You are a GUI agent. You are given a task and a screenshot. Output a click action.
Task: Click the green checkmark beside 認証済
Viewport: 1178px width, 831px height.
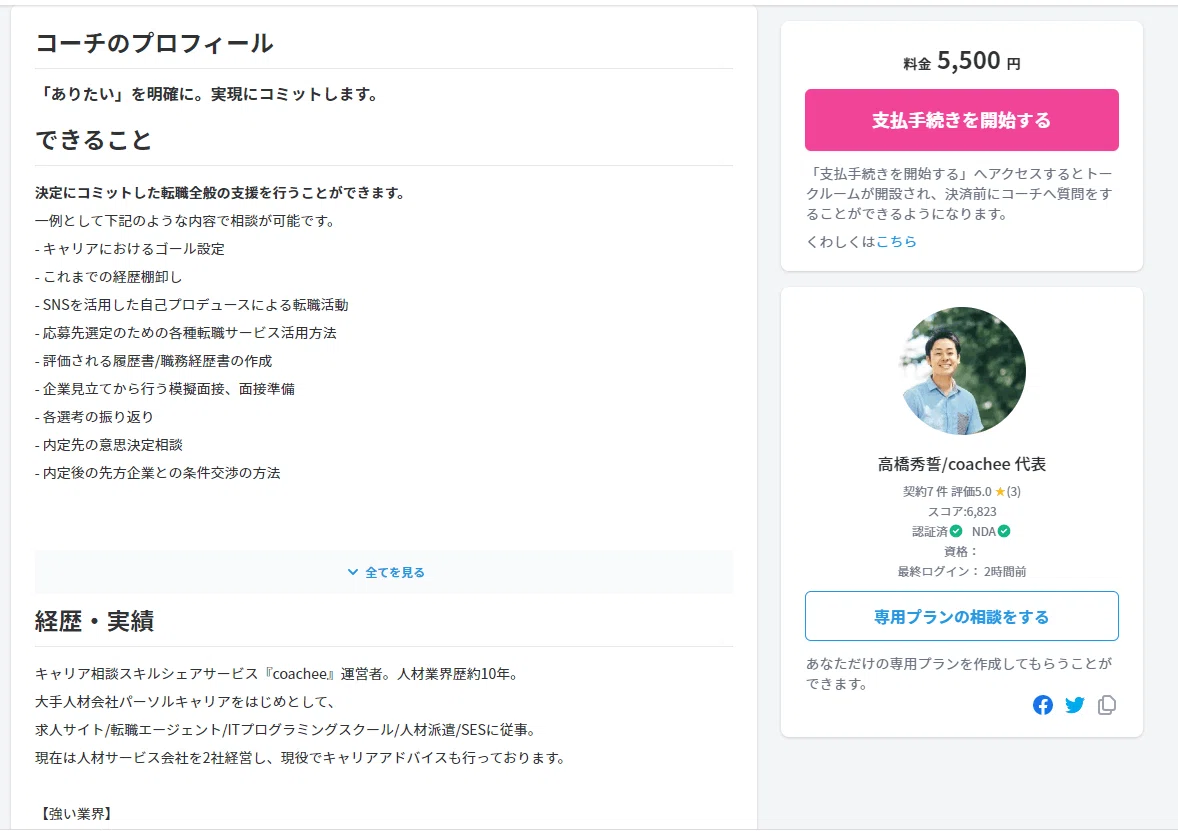pos(956,531)
